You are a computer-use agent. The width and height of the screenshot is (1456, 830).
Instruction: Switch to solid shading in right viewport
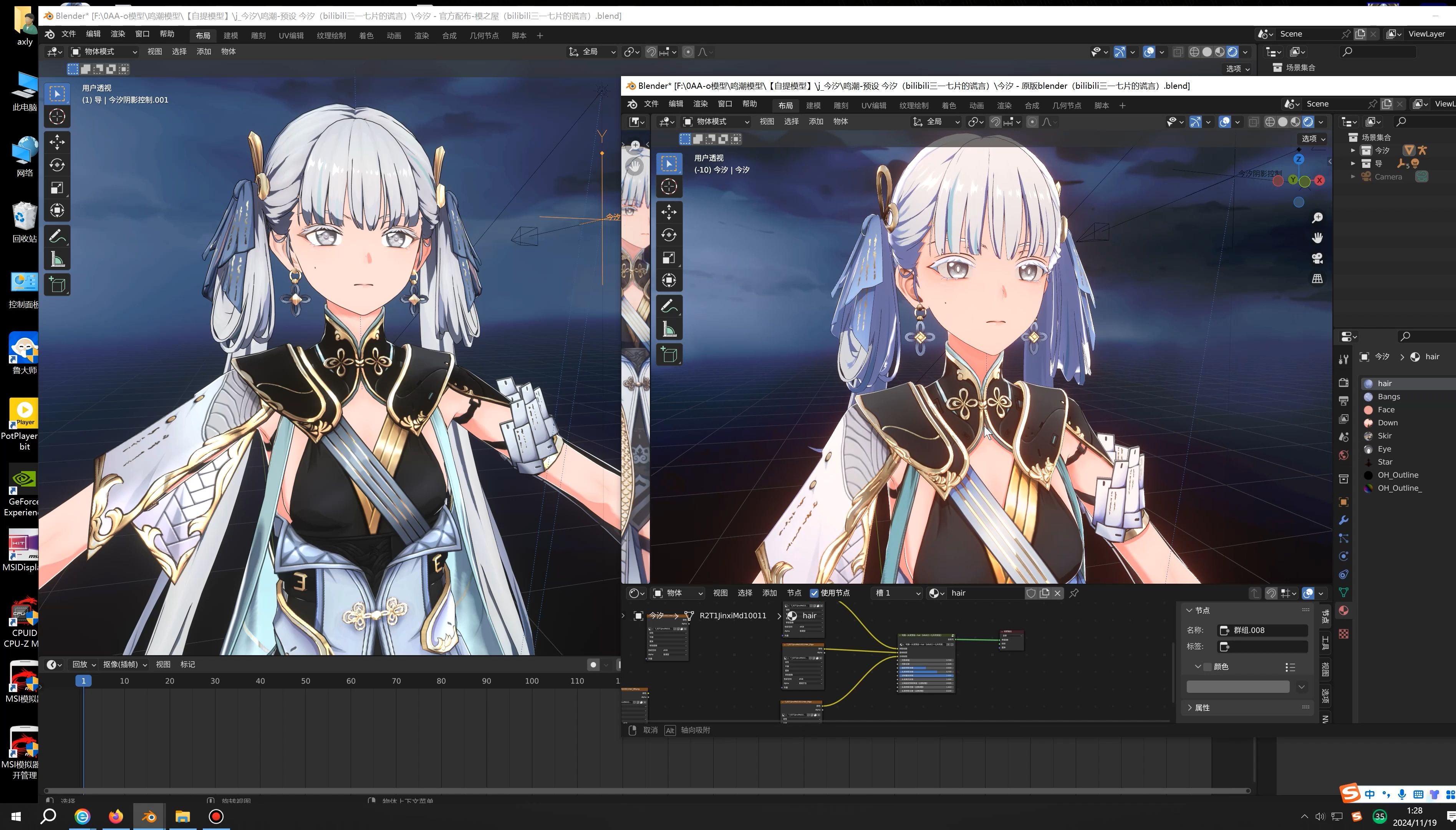(x=1282, y=122)
